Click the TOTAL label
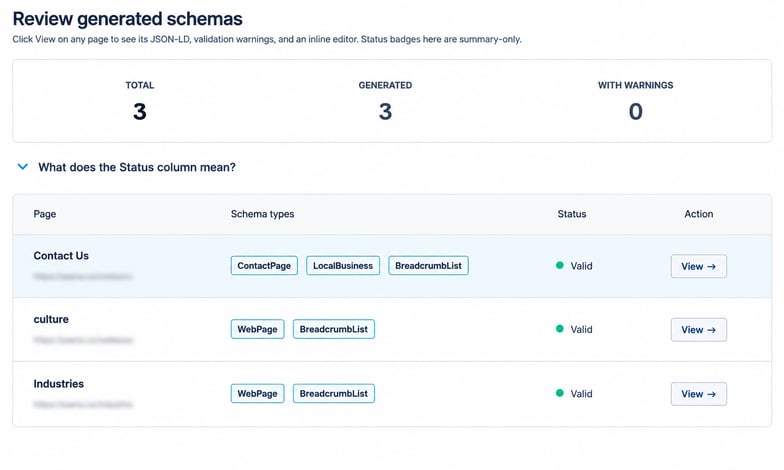Screen dimensions: 784x470 (x=140, y=85)
